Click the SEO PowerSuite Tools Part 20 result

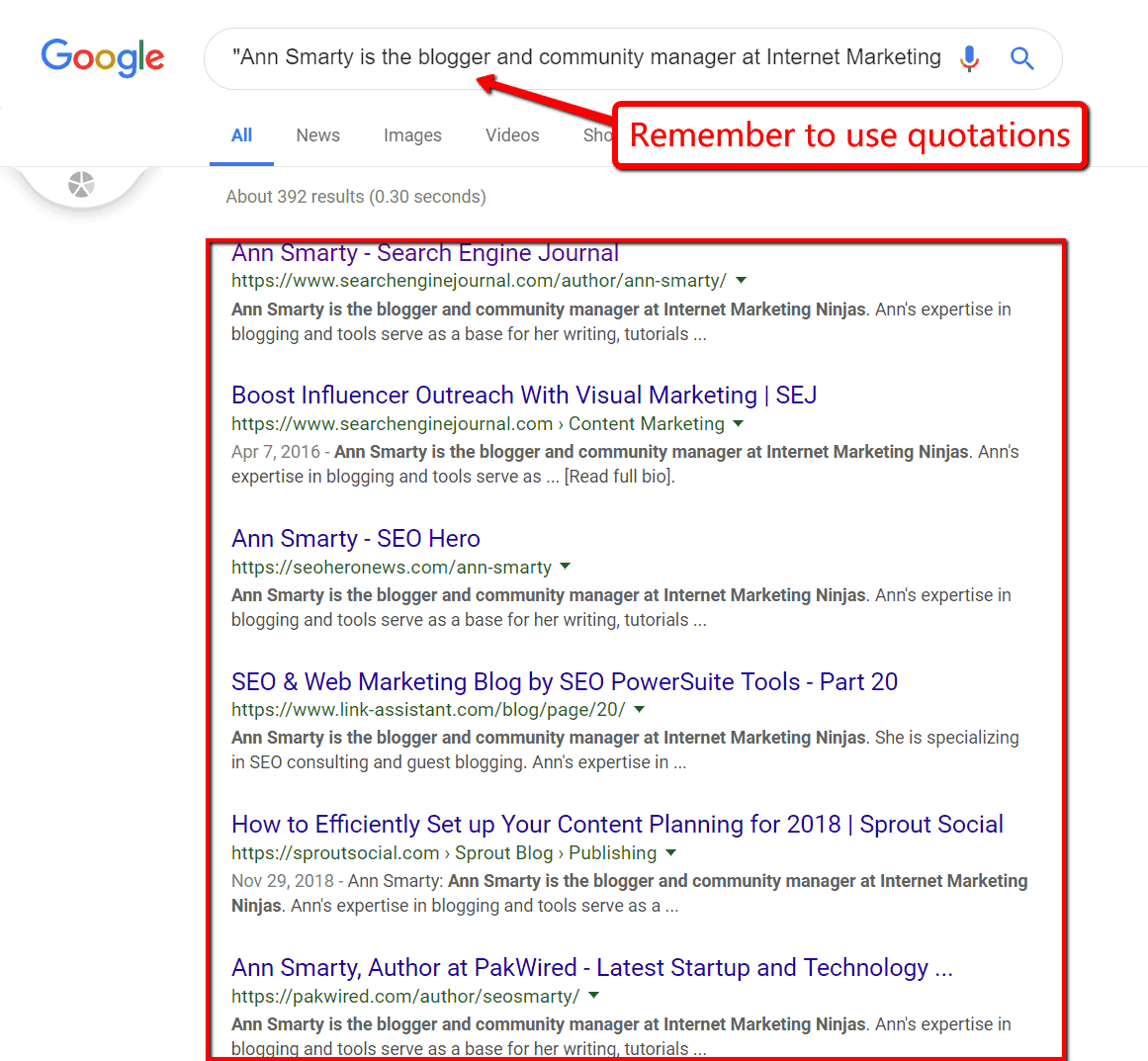click(564, 681)
